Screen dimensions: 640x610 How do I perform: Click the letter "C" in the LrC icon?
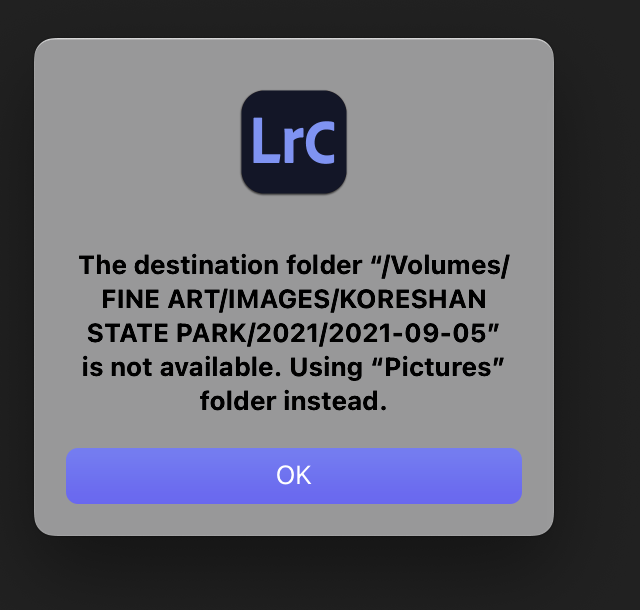pos(320,142)
